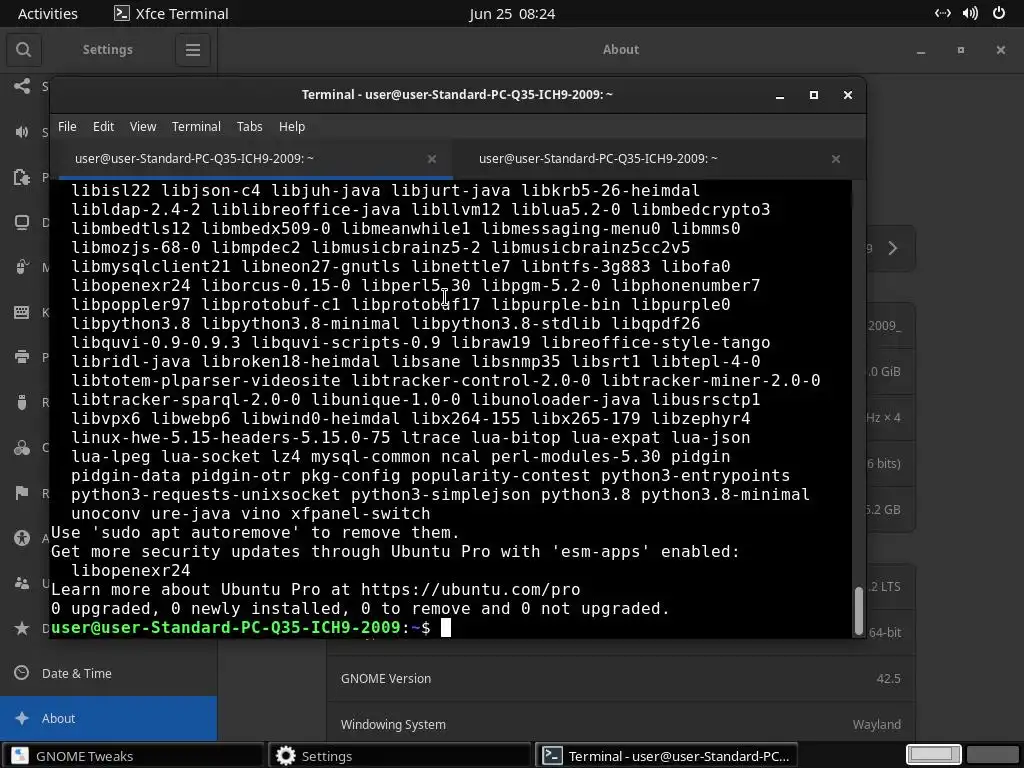
Task: Click the 'unoconv ure-java vino xfpanel-switch' line
Action: pyautogui.click(x=251, y=514)
